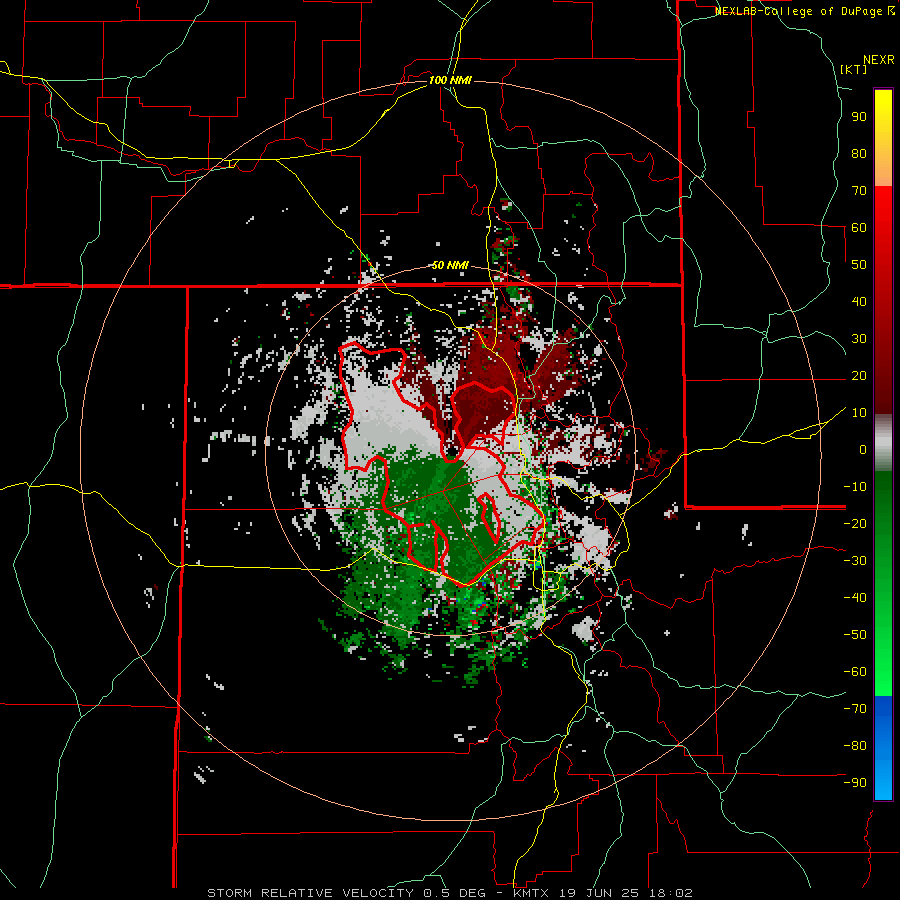Click the gray zero-velocity segment of the scale
Screen dimensions: 900x900
point(883,442)
